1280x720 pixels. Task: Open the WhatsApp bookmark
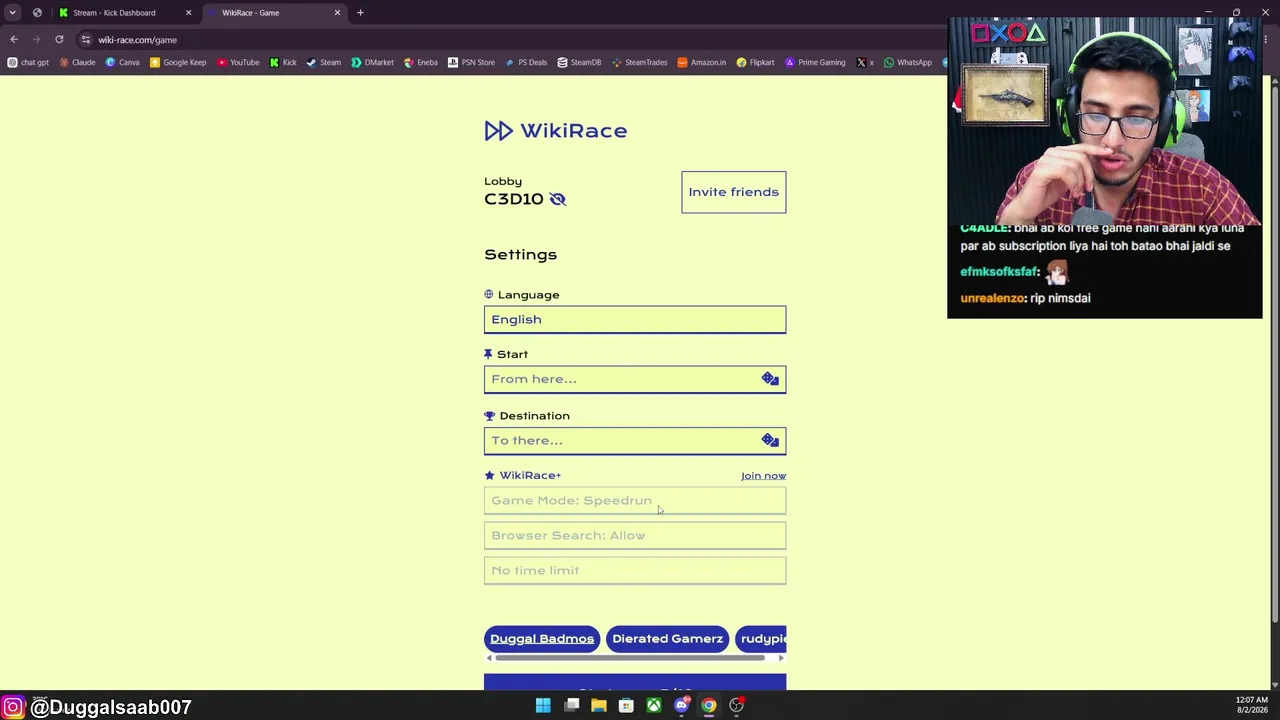click(907, 62)
